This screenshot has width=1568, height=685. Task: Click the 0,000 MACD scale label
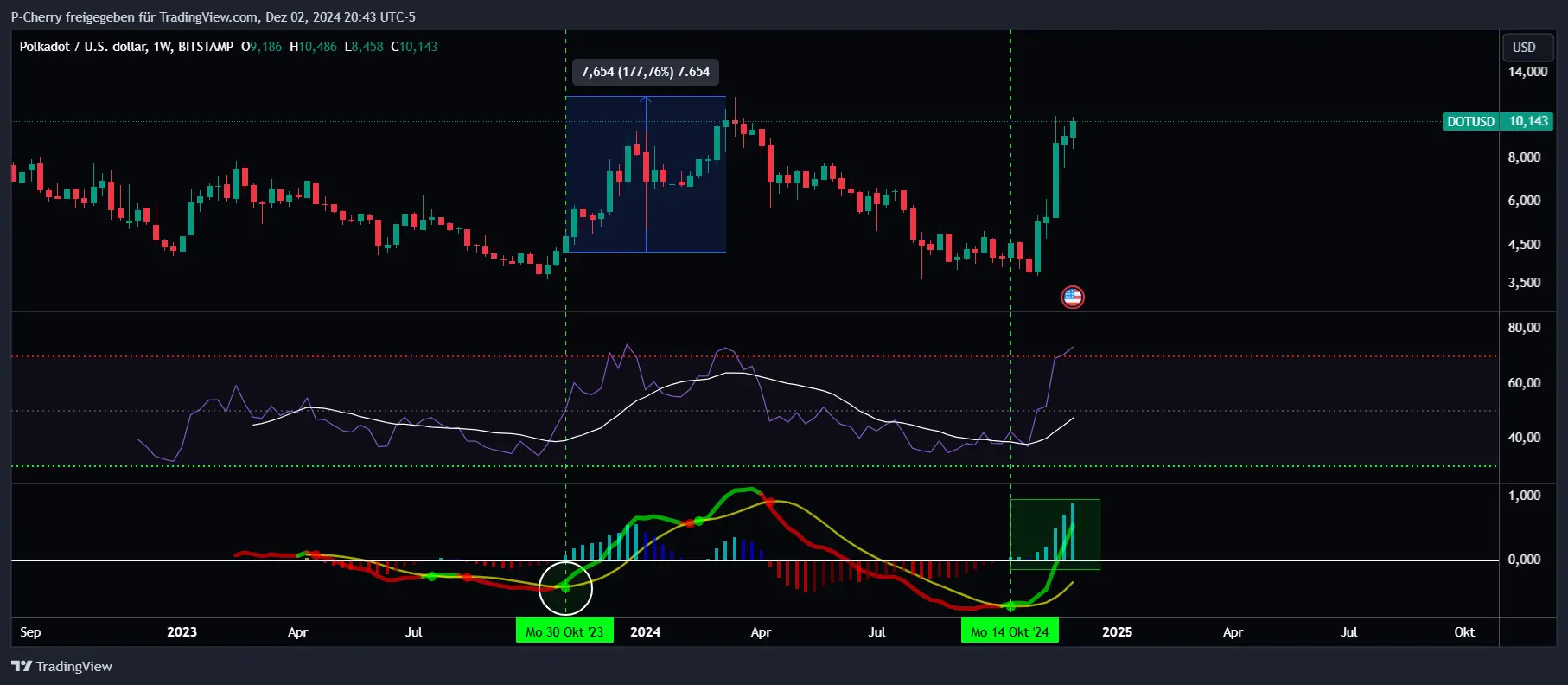[1524, 560]
